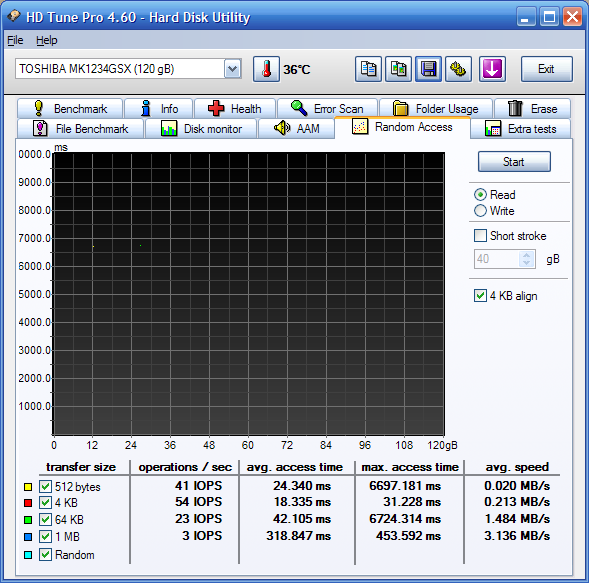Start the random access test
The width and height of the screenshot is (589, 583).
tap(514, 162)
